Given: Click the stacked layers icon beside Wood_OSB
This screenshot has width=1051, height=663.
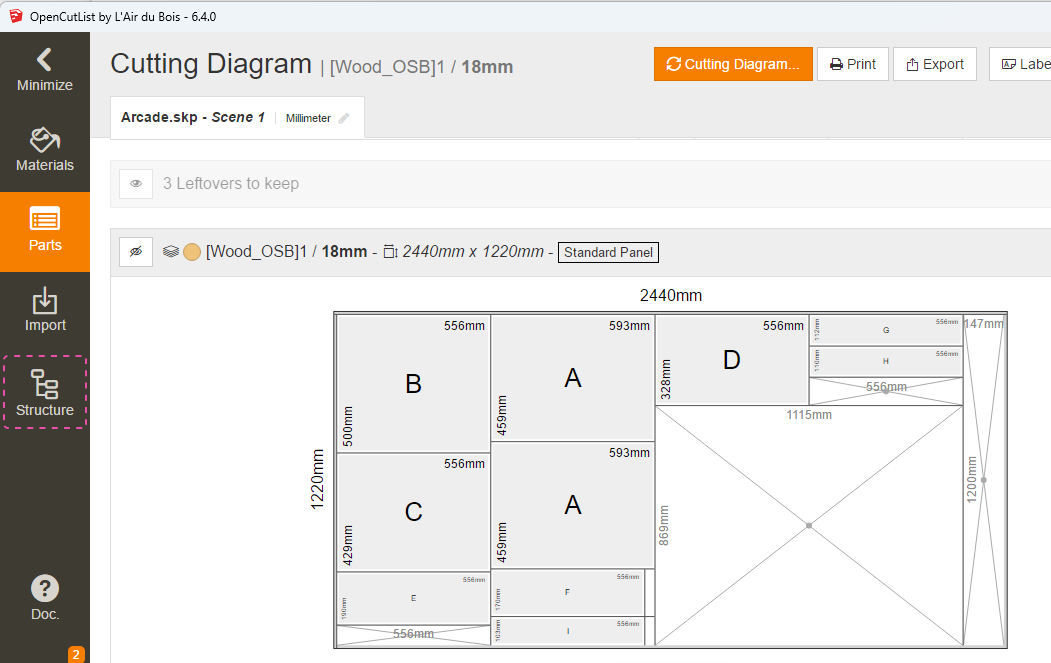Looking at the screenshot, I should click(171, 252).
